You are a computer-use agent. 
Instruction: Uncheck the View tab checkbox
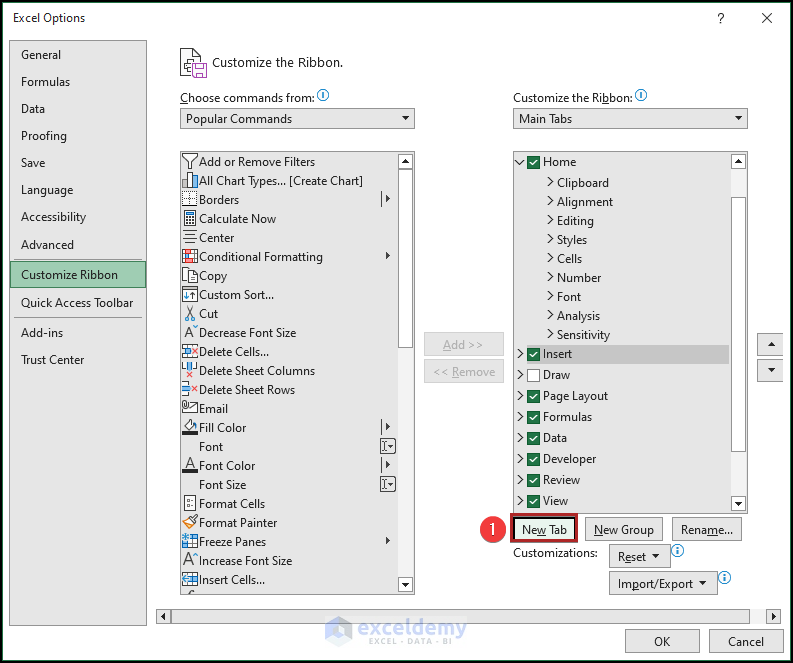533,501
